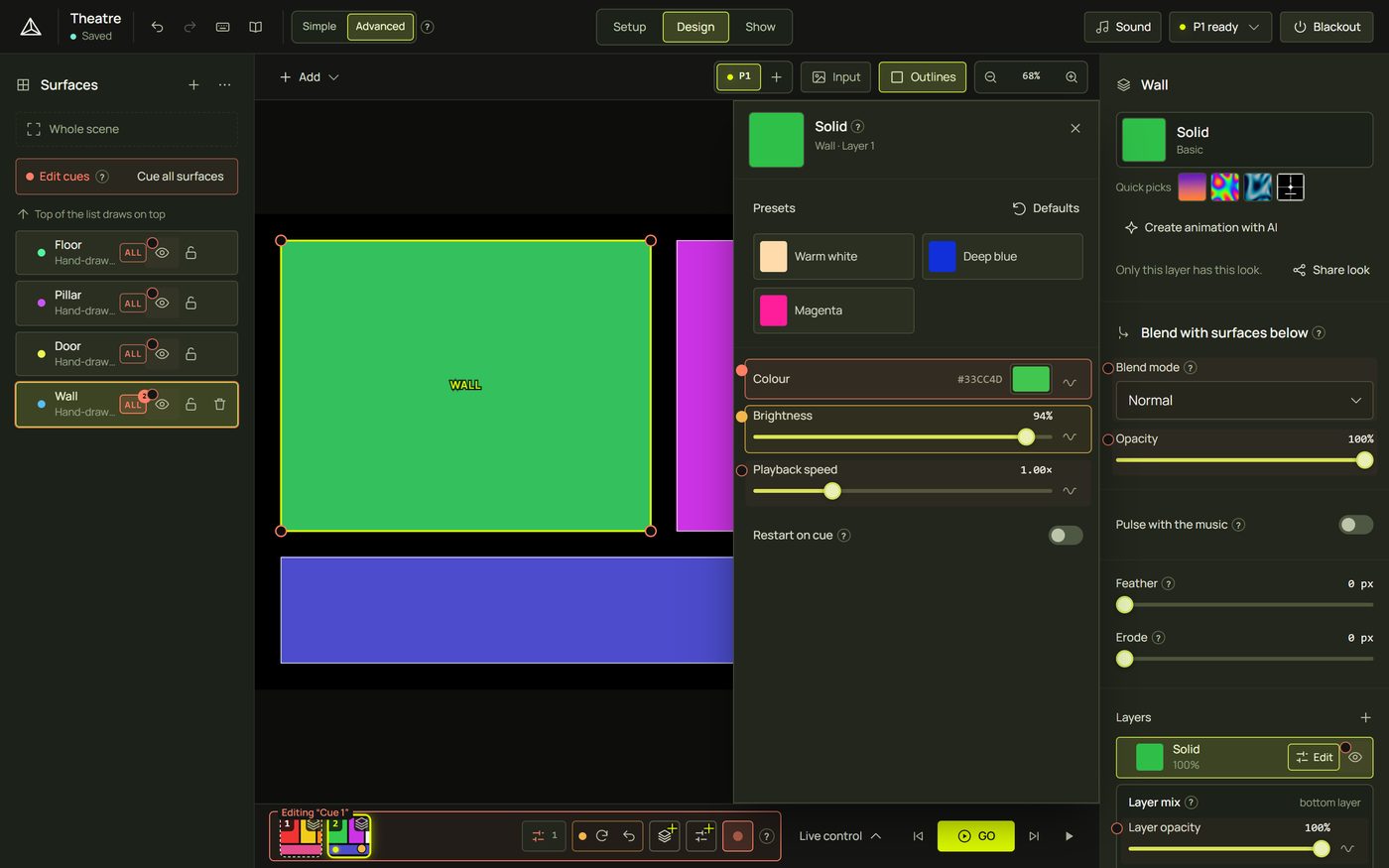The height and width of the screenshot is (868, 1389).
Task: Open the help icon beside Solid title
Action: pyautogui.click(x=858, y=126)
